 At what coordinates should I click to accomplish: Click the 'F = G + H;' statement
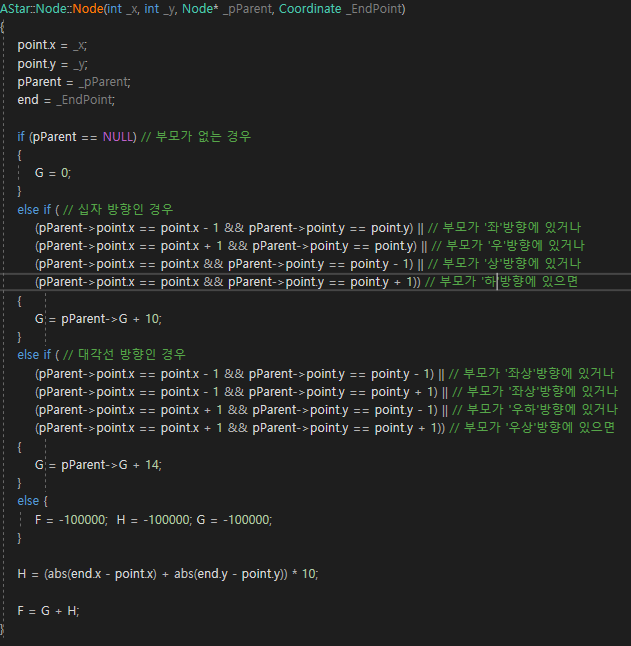tap(48, 611)
